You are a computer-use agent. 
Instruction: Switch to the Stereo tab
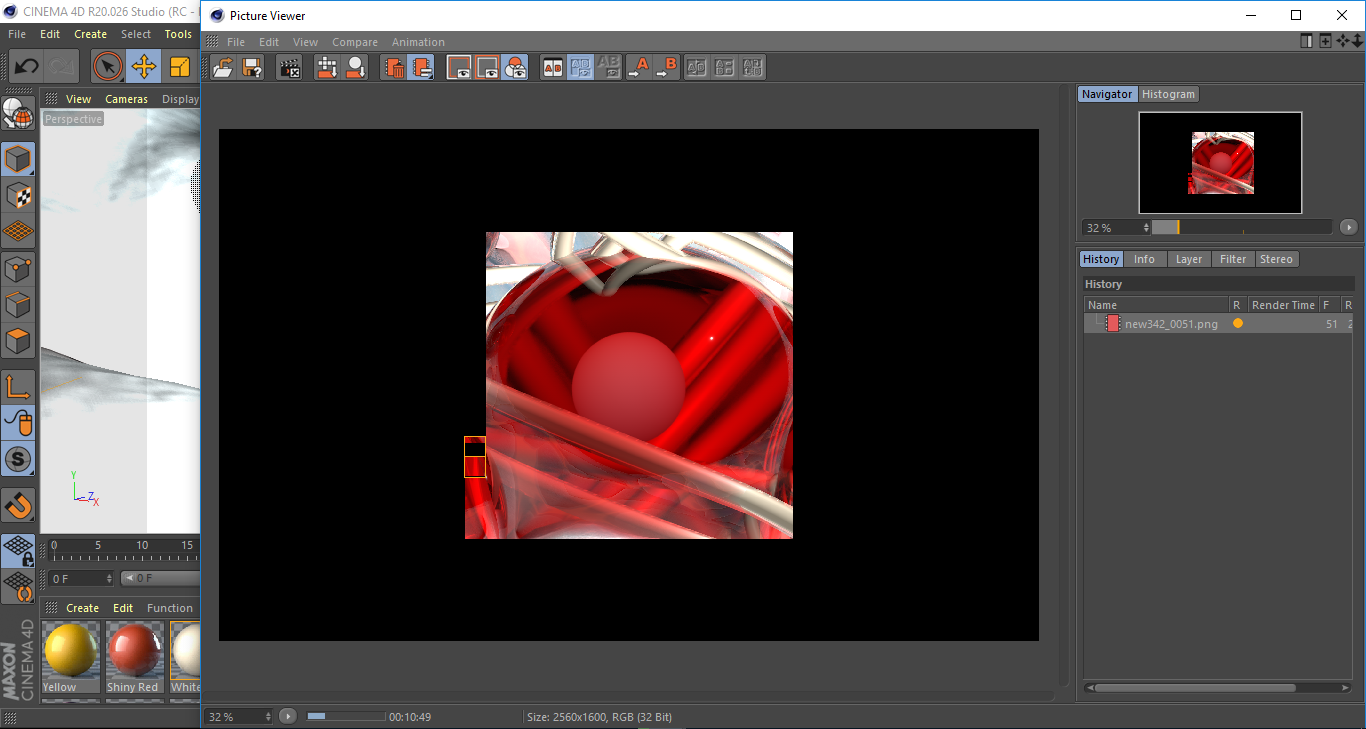click(1276, 259)
